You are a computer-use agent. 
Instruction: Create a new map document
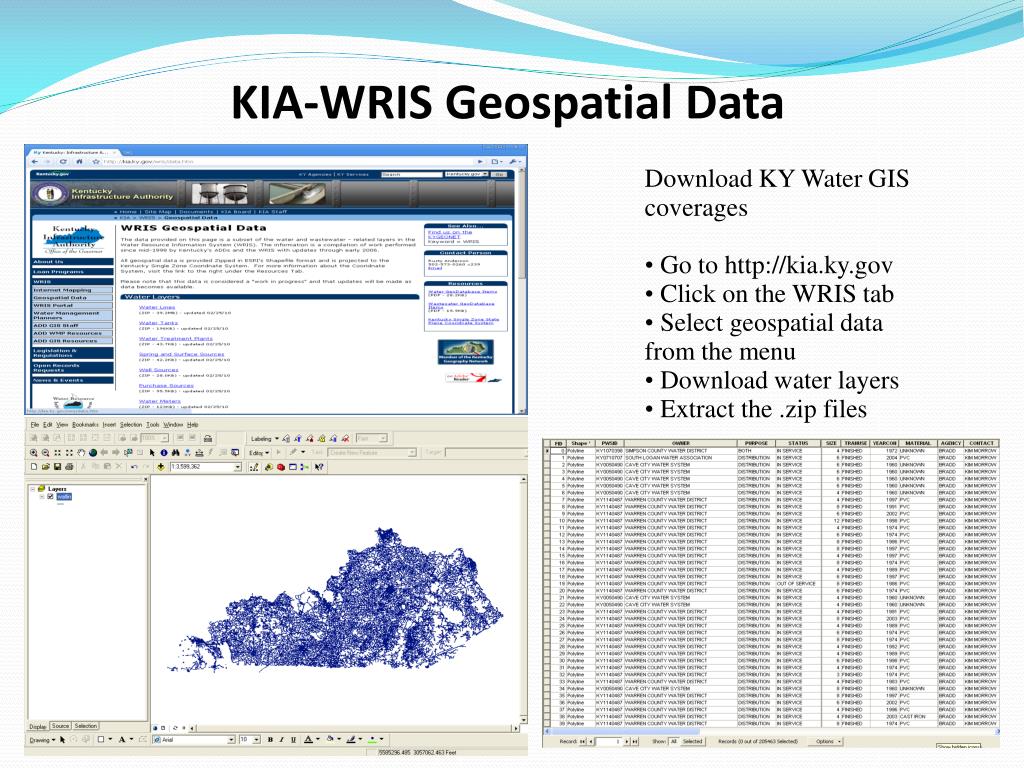coord(34,467)
